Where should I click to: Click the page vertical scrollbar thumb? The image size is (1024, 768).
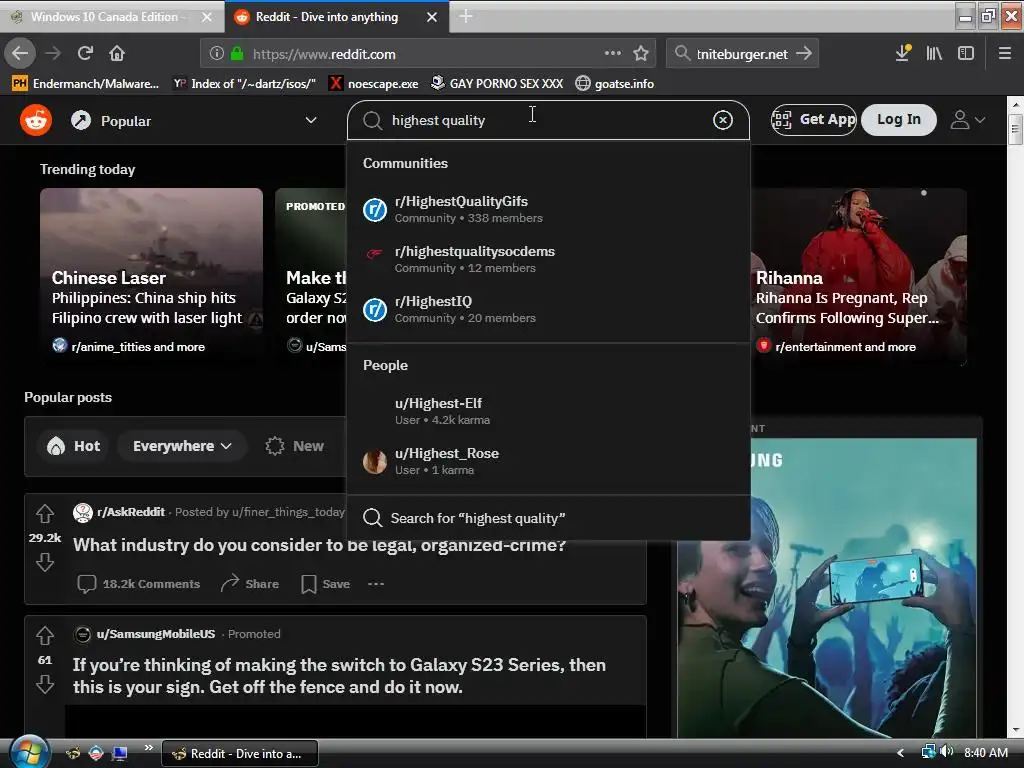tap(1014, 128)
